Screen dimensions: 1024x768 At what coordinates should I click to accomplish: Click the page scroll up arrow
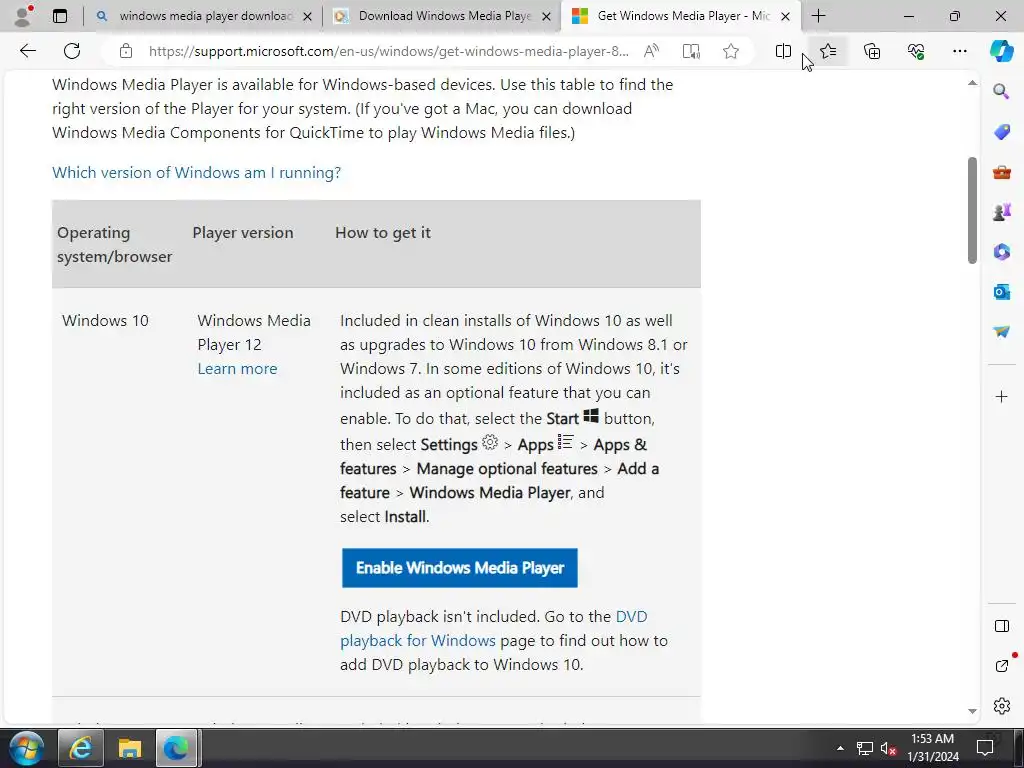pos(972,83)
